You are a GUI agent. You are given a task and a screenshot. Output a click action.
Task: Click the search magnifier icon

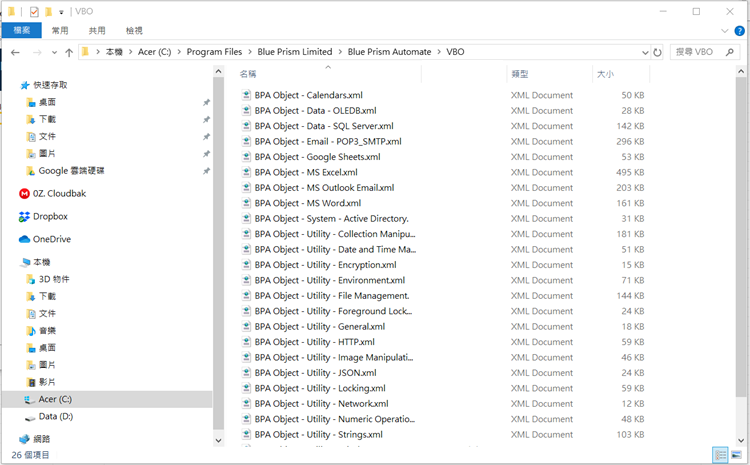[729, 52]
